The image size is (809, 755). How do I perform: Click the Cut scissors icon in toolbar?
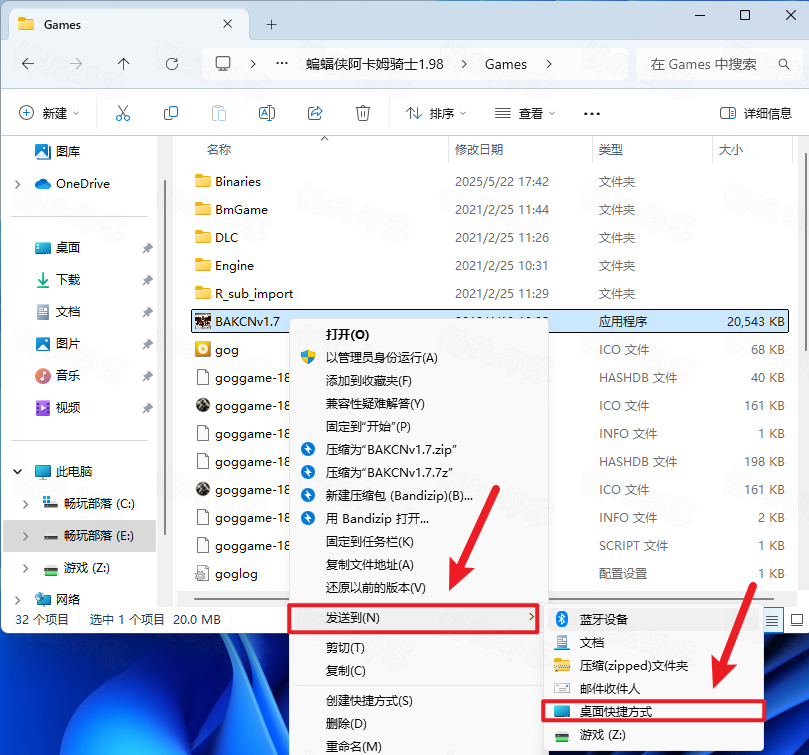123,113
